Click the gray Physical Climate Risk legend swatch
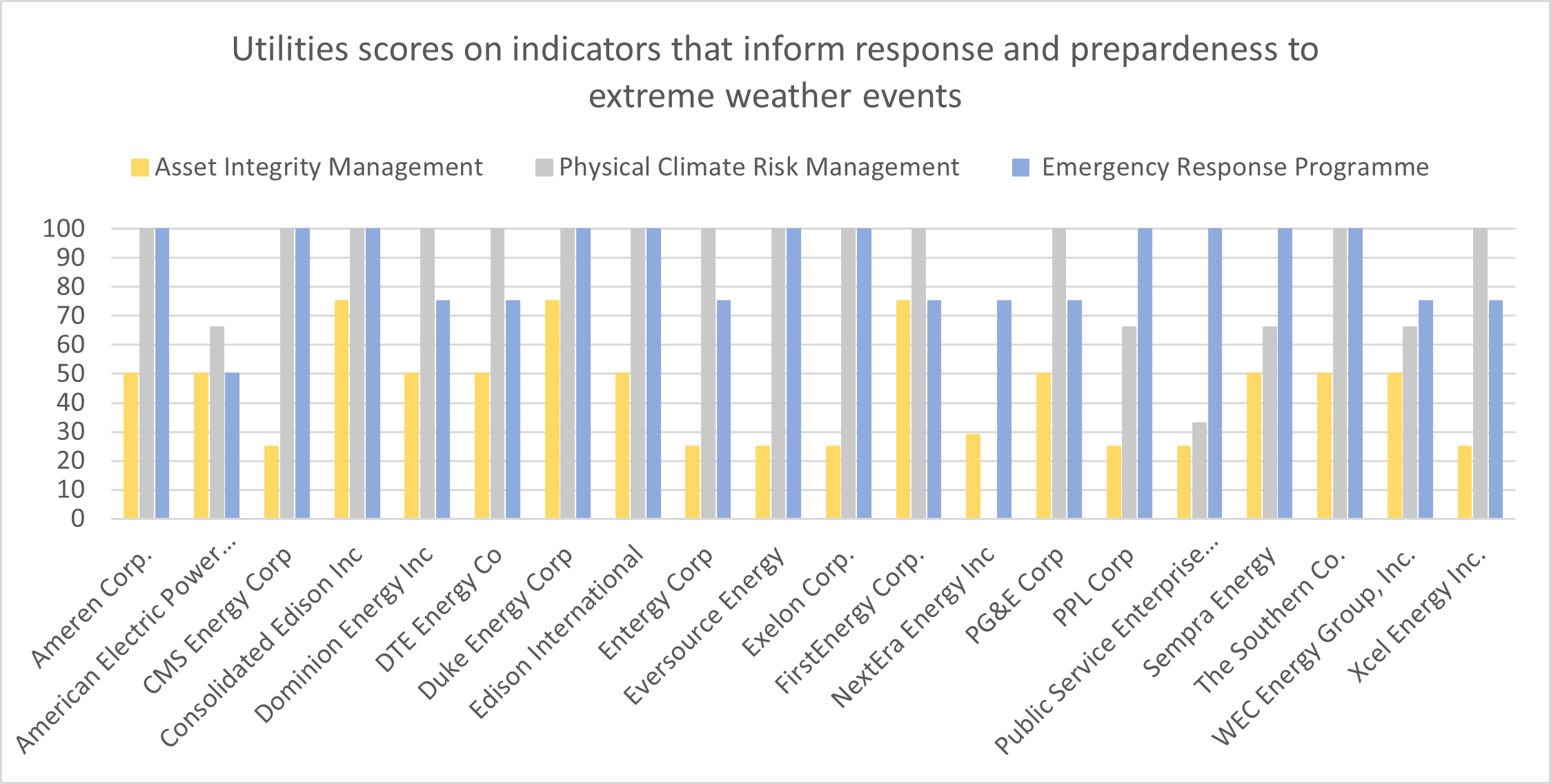The height and width of the screenshot is (784, 1551). click(544, 168)
